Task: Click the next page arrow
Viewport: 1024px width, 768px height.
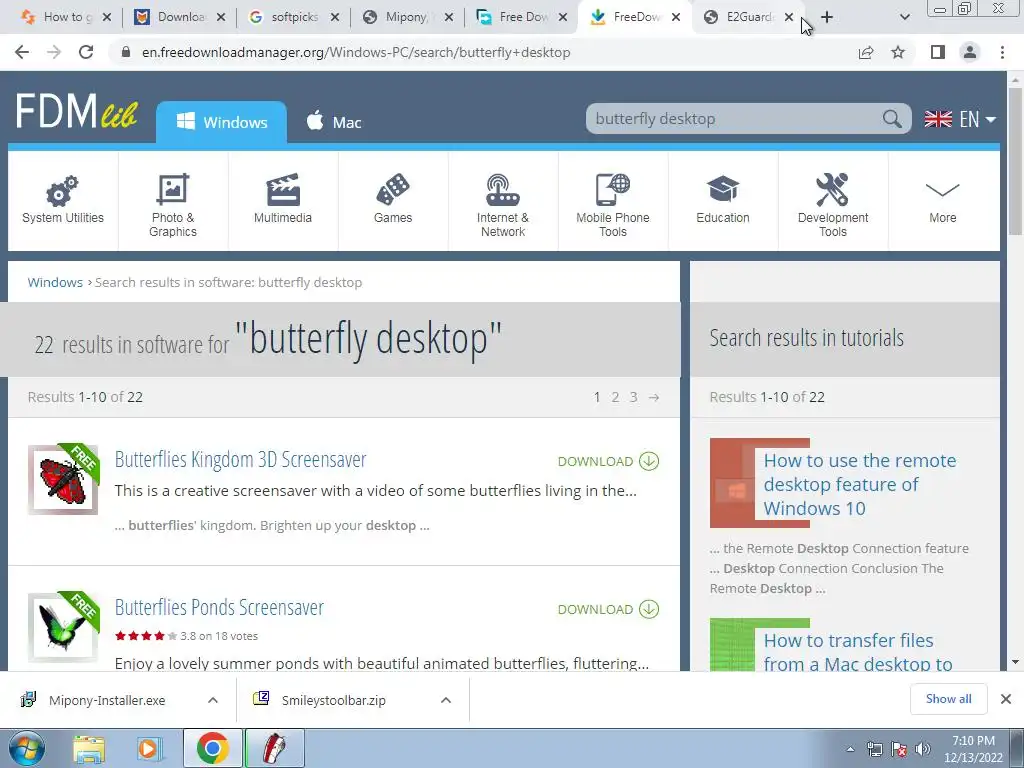Action: [654, 397]
